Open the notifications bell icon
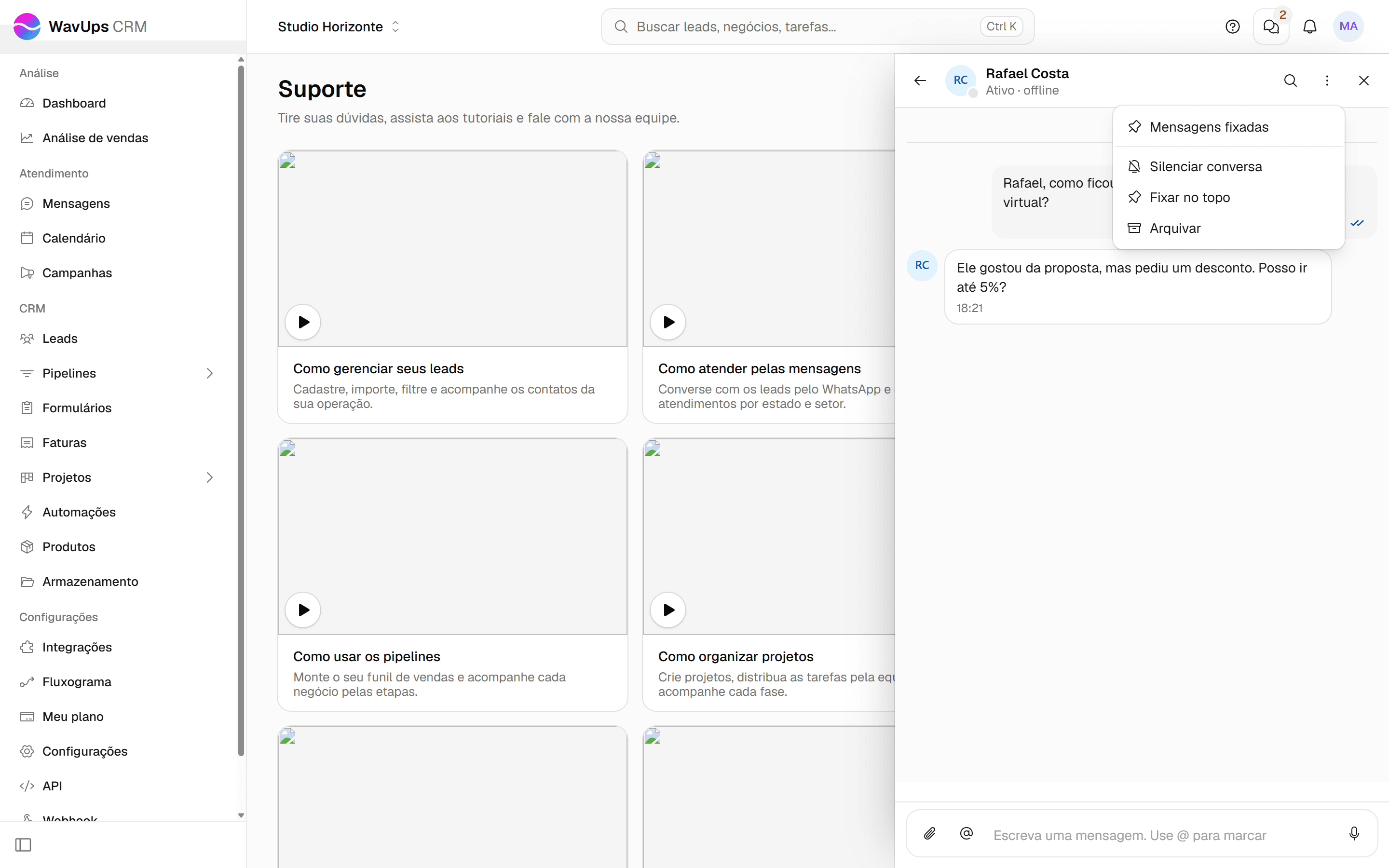This screenshot has width=1389, height=868. coord(1310,27)
